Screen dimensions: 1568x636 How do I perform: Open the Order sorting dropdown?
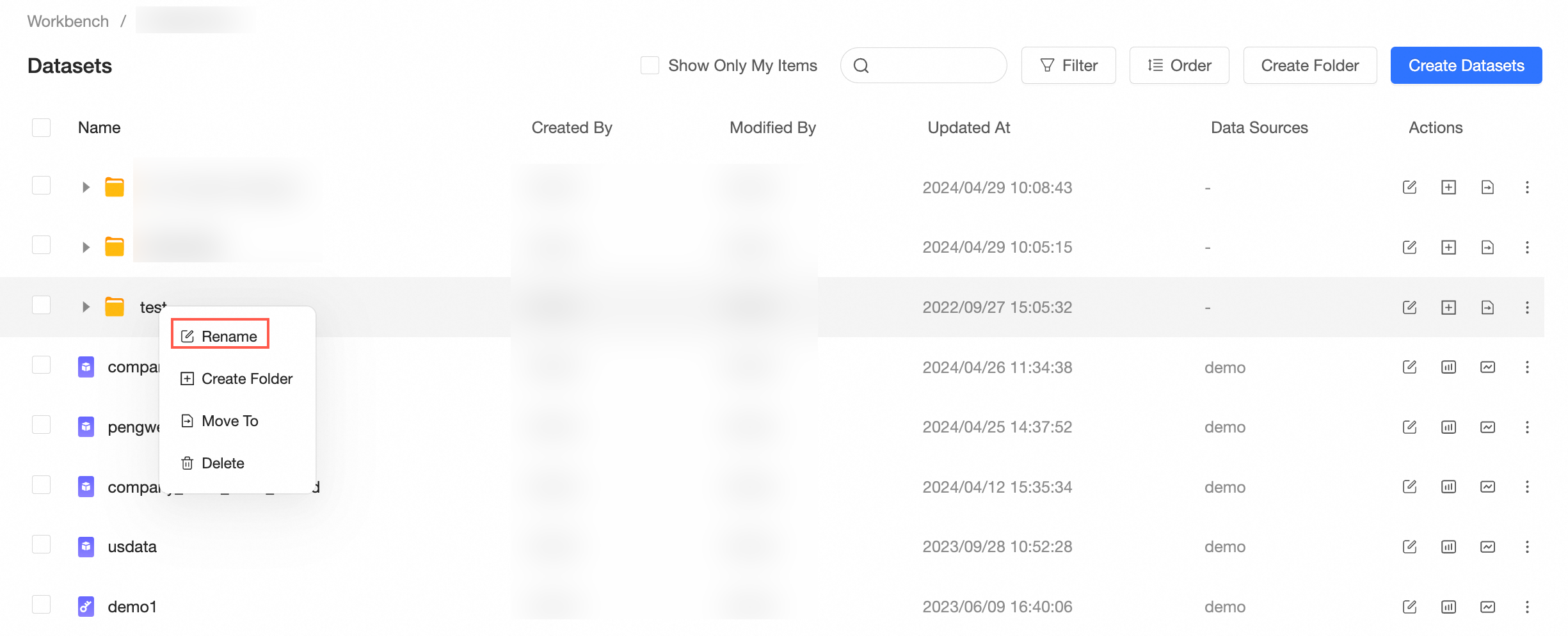click(x=1179, y=65)
